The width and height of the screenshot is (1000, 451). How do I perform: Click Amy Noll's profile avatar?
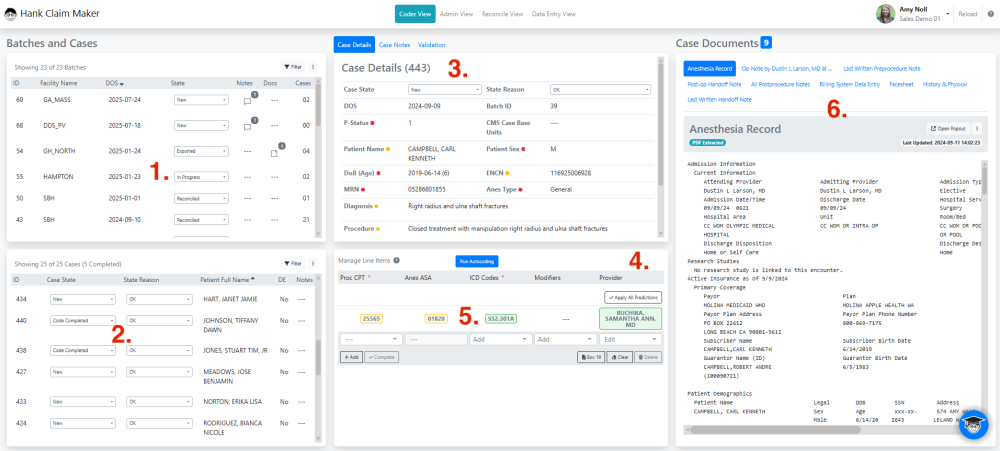[885, 14]
